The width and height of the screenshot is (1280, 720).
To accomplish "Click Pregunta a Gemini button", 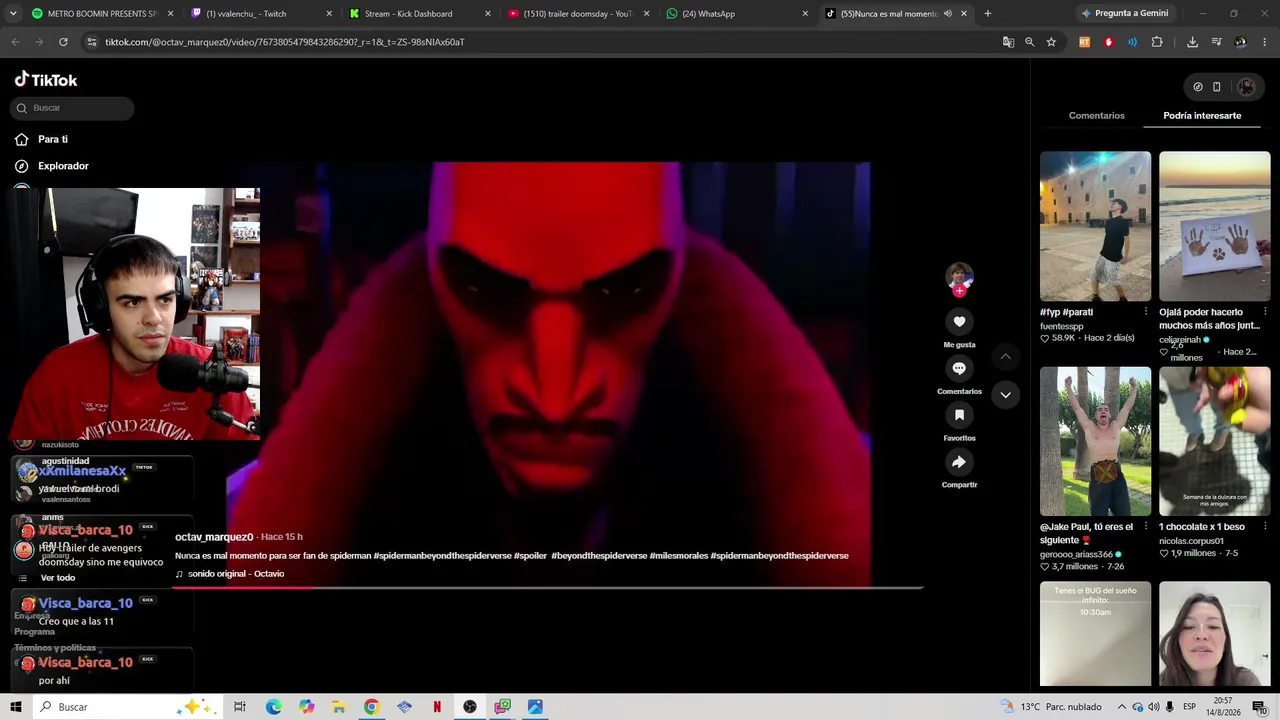I will tap(1123, 14).
